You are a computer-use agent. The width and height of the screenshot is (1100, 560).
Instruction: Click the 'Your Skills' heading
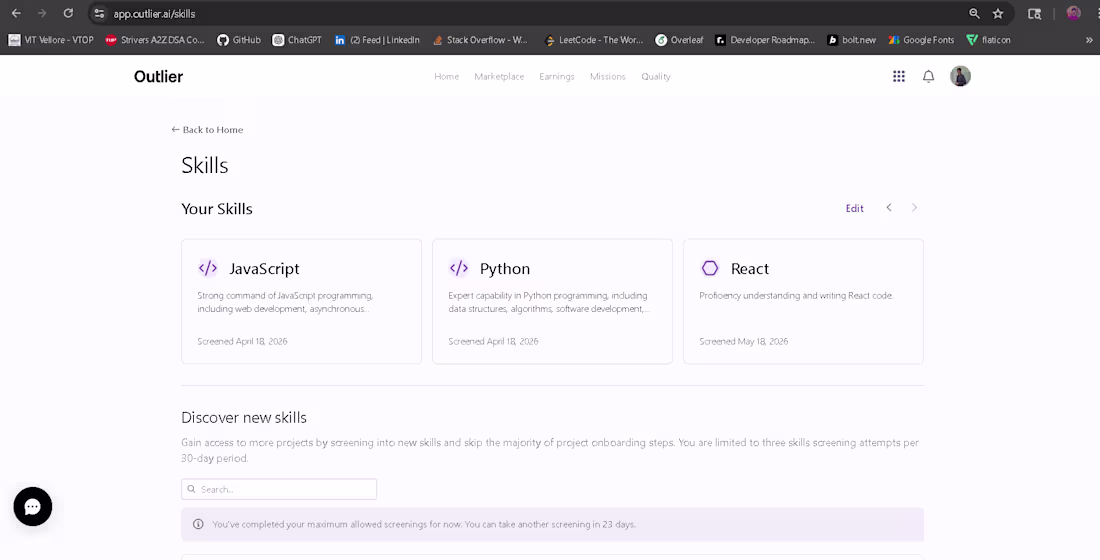(217, 209)
